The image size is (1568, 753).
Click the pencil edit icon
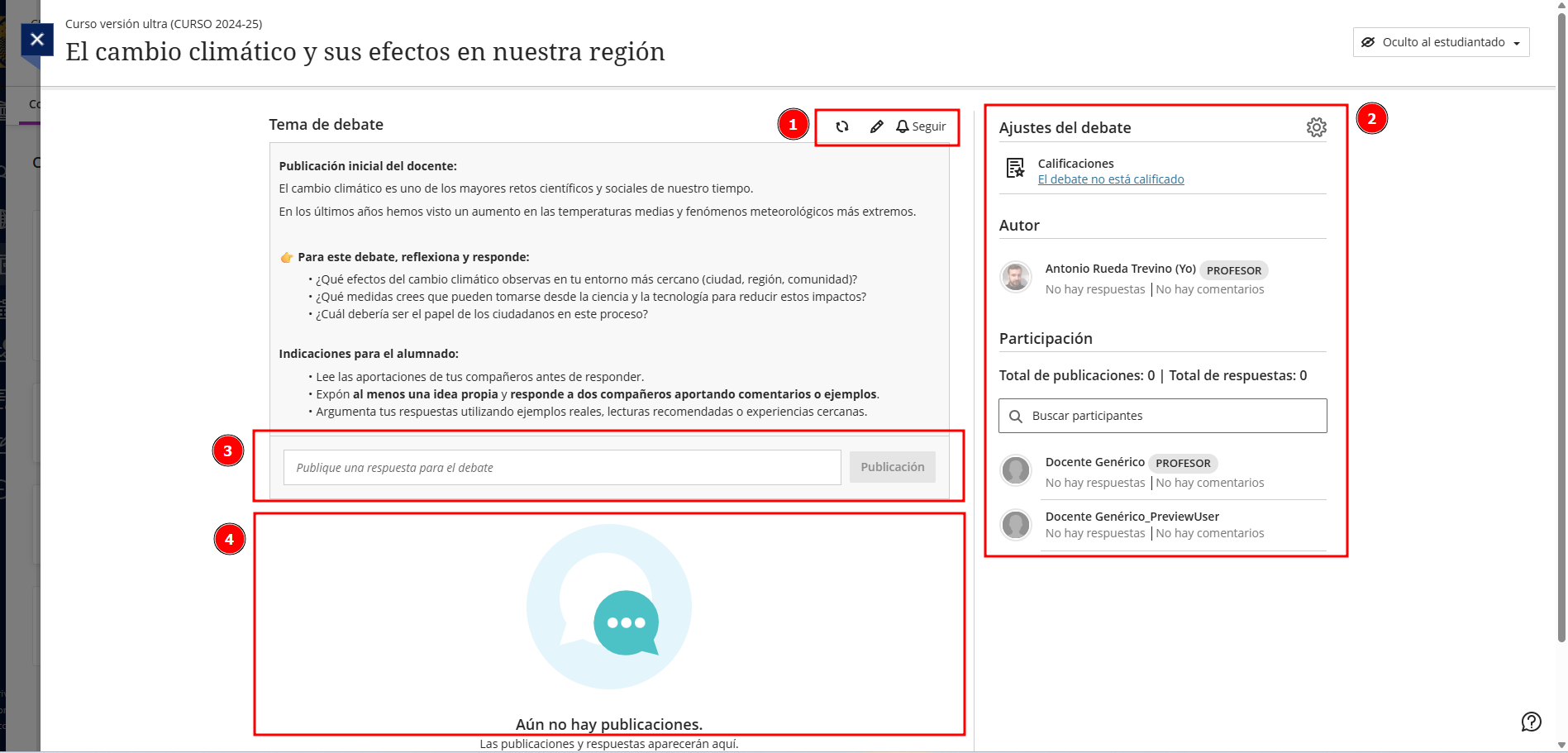click(x=876, y=126)
